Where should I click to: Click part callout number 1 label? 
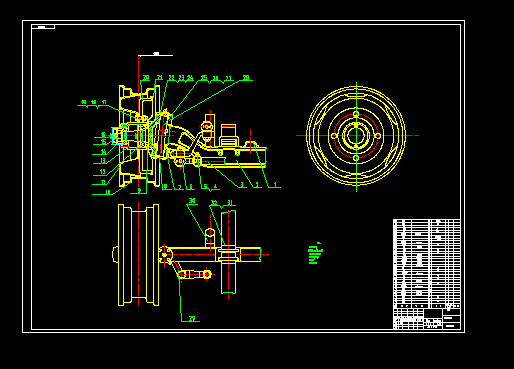pos(275,185)
